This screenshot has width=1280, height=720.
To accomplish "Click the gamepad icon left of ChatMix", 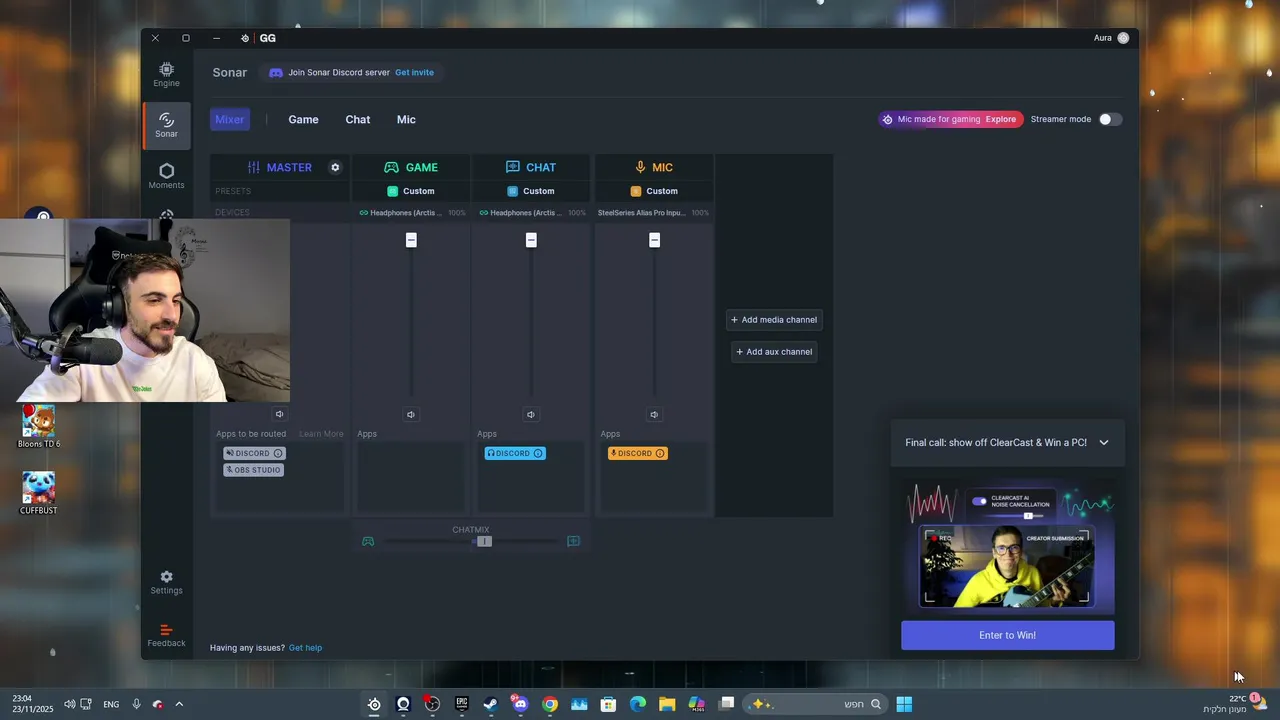I will [368, 541].
